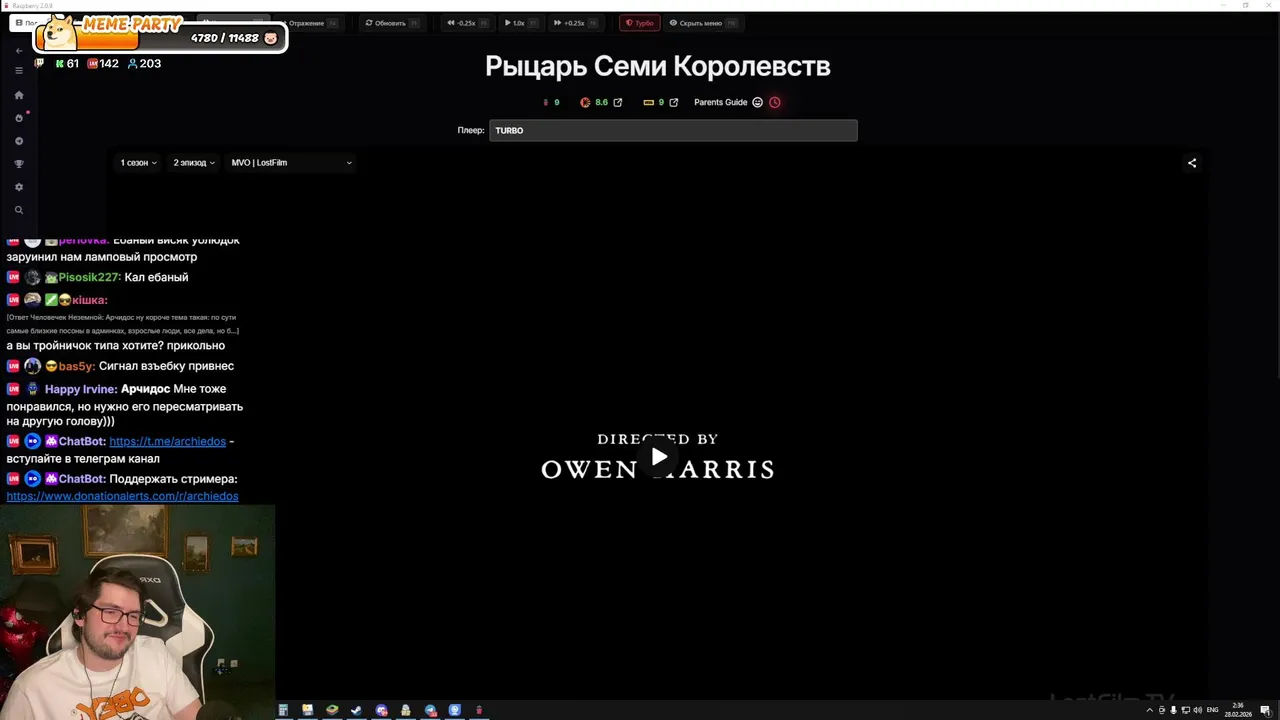
Task: Expand the 2 эпизод episode dropdown
Action: [x=194, y=163]
